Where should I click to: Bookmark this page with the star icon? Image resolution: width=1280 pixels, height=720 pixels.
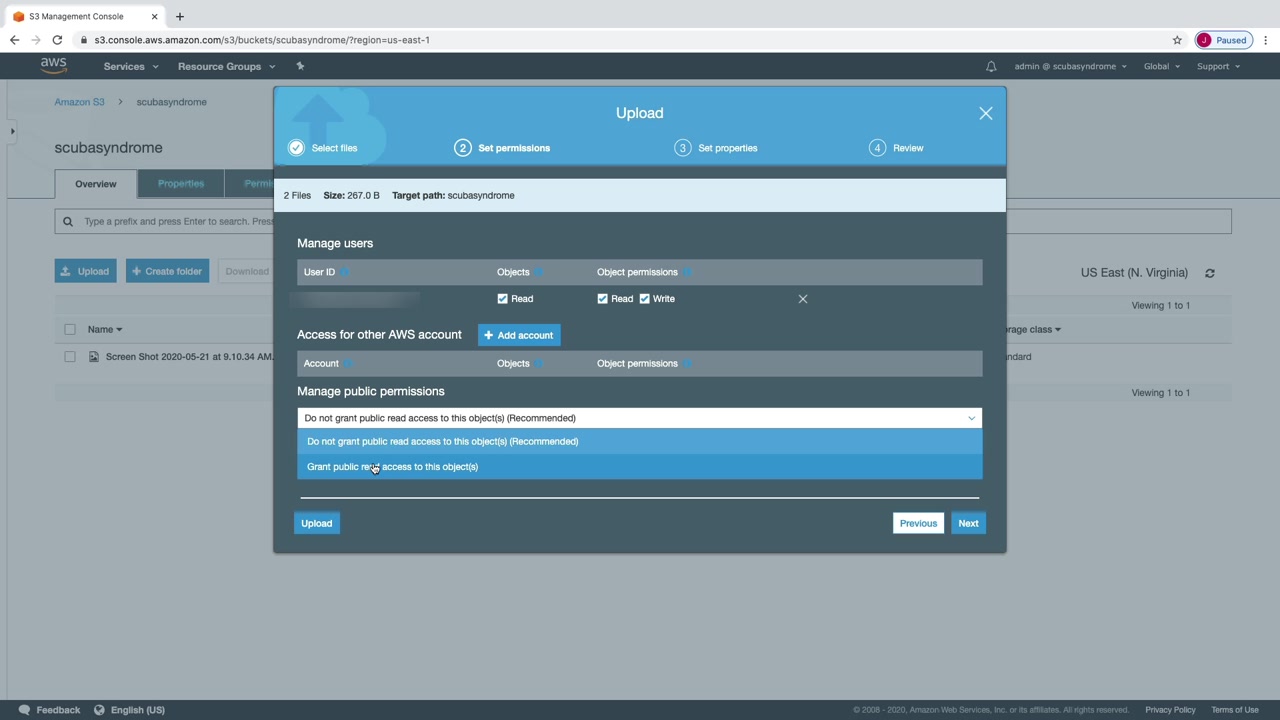[x=1177, y=40]
